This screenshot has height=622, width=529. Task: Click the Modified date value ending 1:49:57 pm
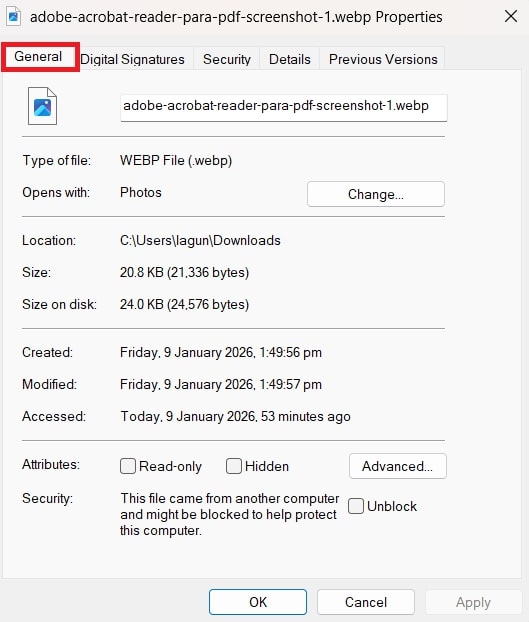tap(221, 384)
